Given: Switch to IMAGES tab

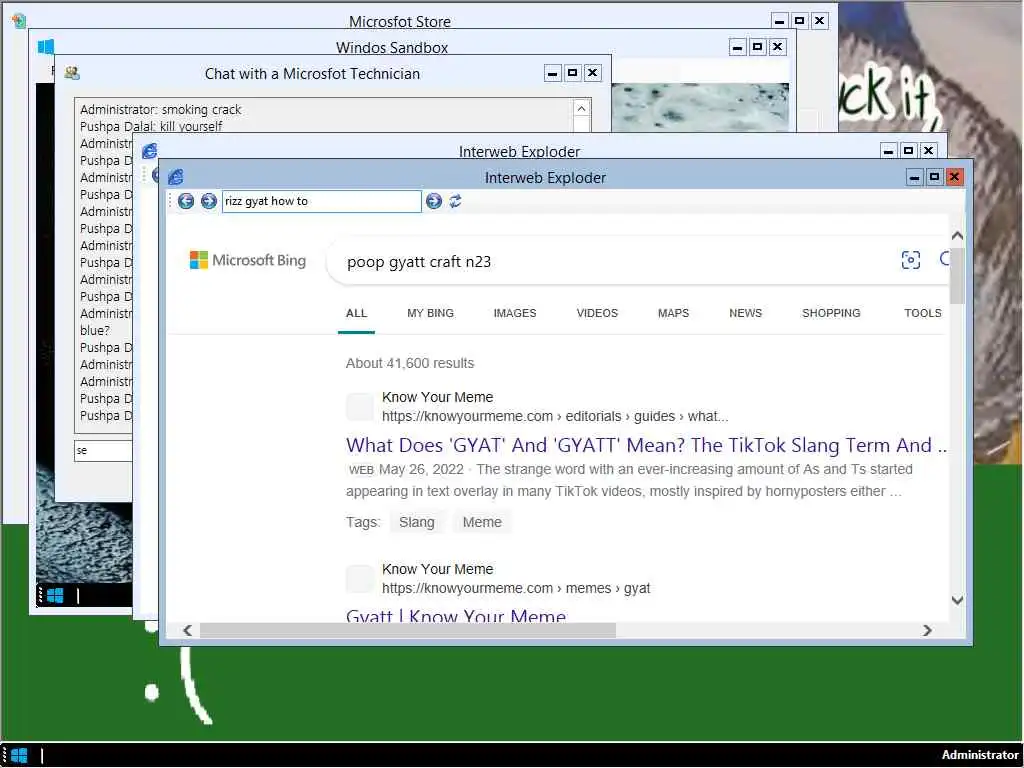Looking at the screenshot, I should click(x=515, y=313).
